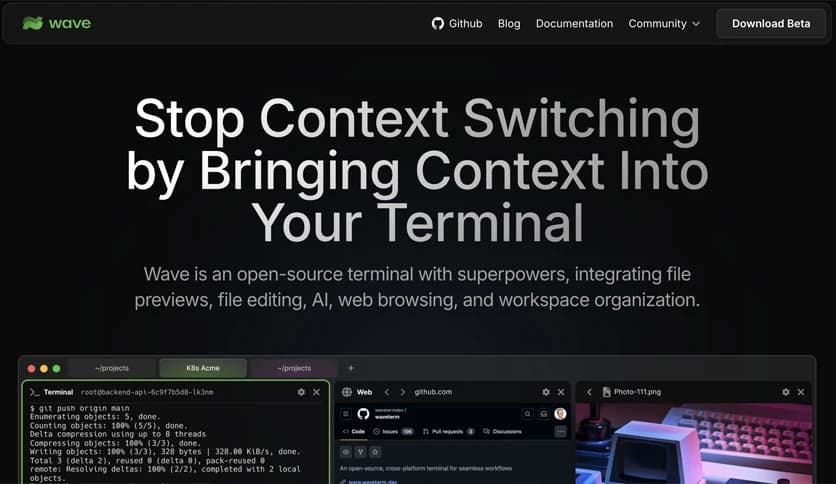
Task: Open Terminal block settings gear
Action: pos(301,392)
